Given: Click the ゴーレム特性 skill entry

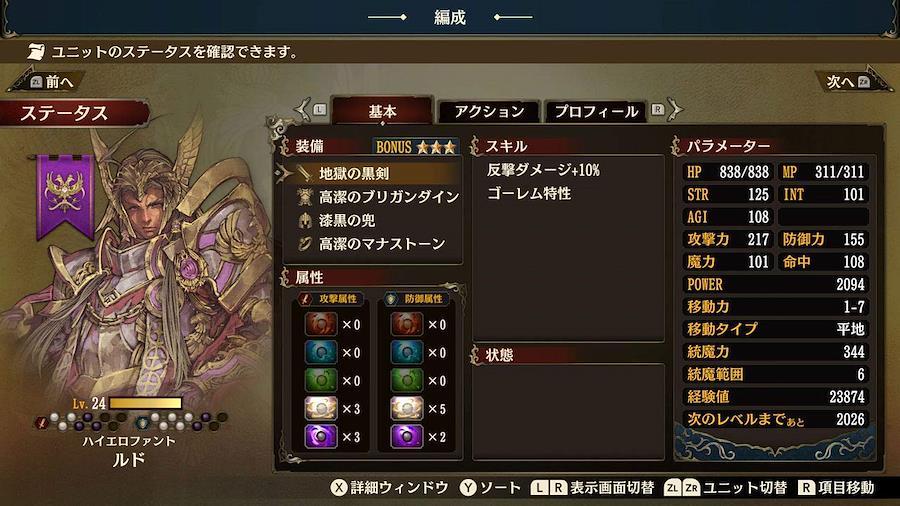Looking at the screenshot, I should click(529, 193).
